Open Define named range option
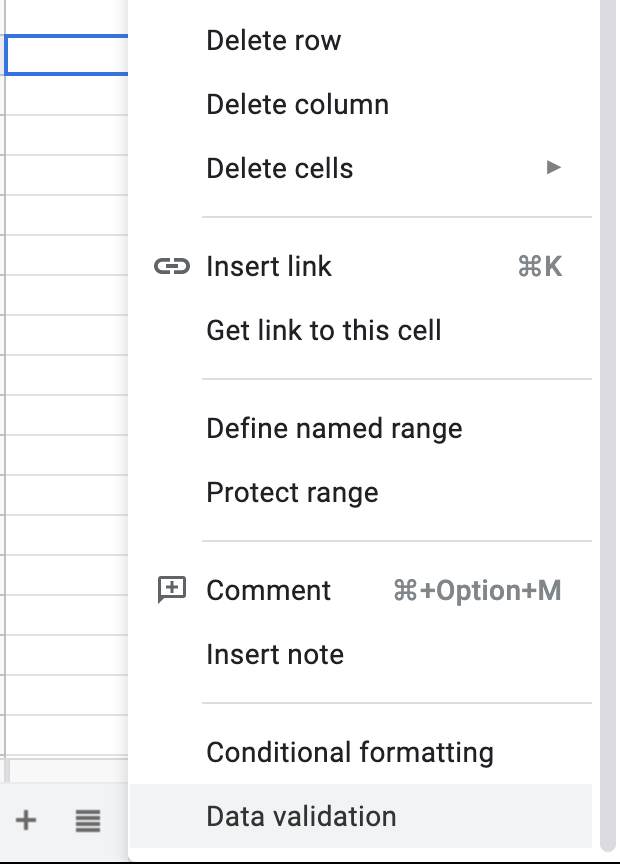 (361, 429)
